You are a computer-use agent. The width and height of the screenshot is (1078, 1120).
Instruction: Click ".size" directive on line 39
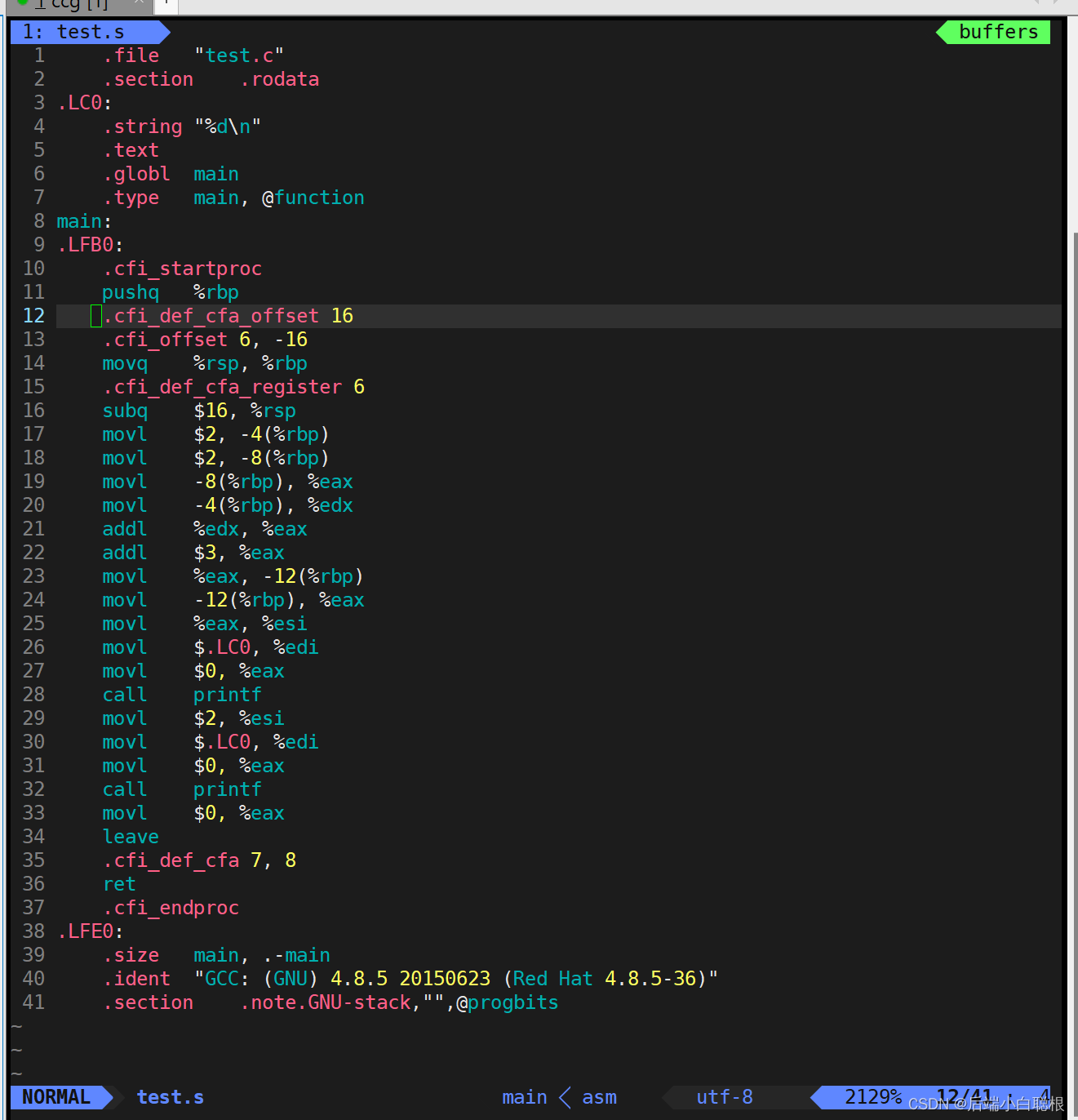click(x=131, y=955)
